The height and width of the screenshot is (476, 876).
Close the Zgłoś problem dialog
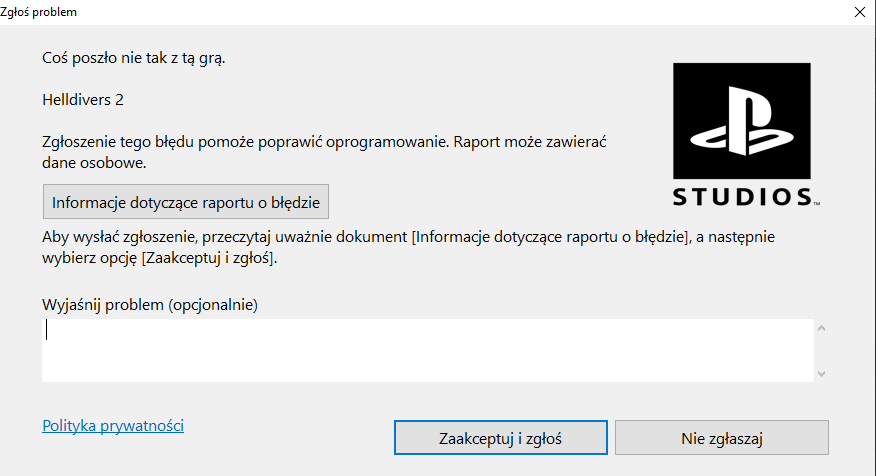click(860, 12)
